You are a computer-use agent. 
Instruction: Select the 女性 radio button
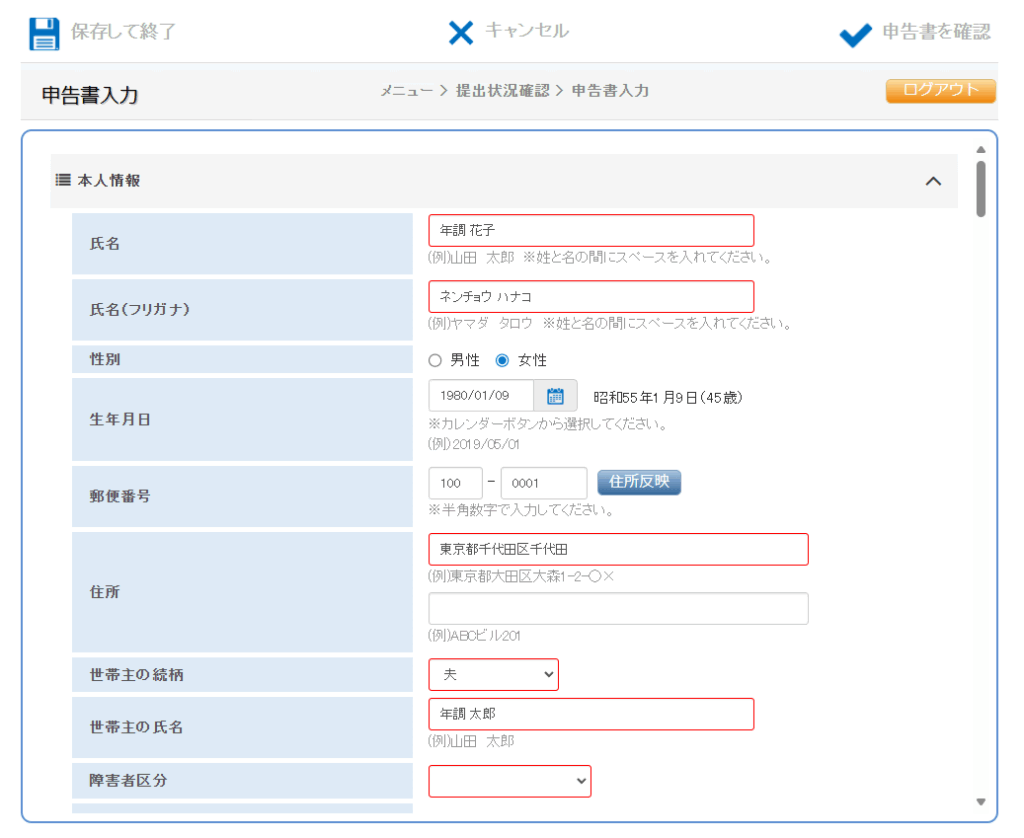pos(503,360)
